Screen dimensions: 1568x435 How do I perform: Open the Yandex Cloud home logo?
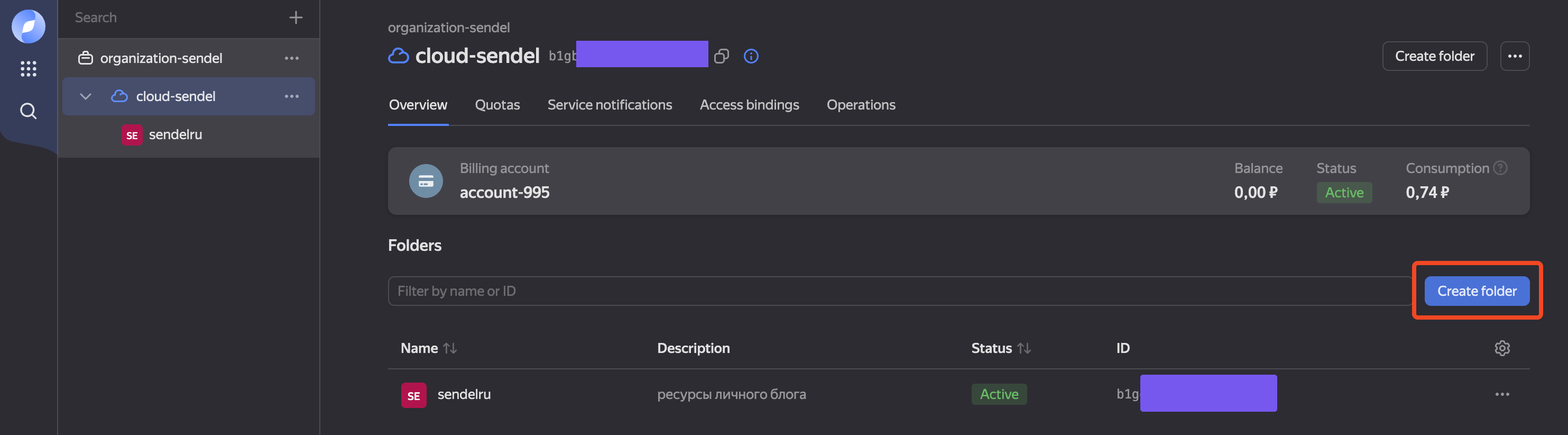28,27
